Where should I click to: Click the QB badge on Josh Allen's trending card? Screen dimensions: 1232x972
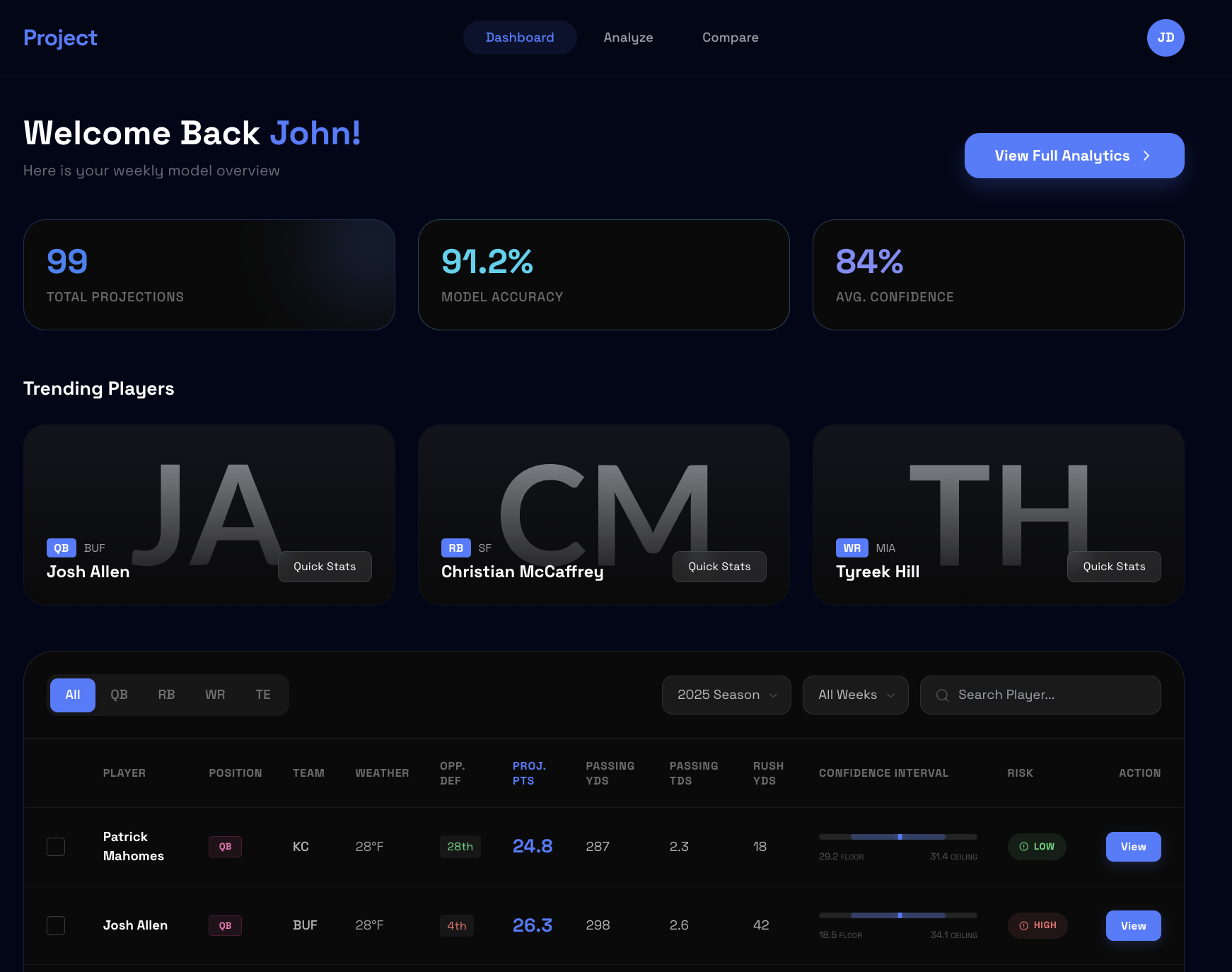(x=61, y=548)
